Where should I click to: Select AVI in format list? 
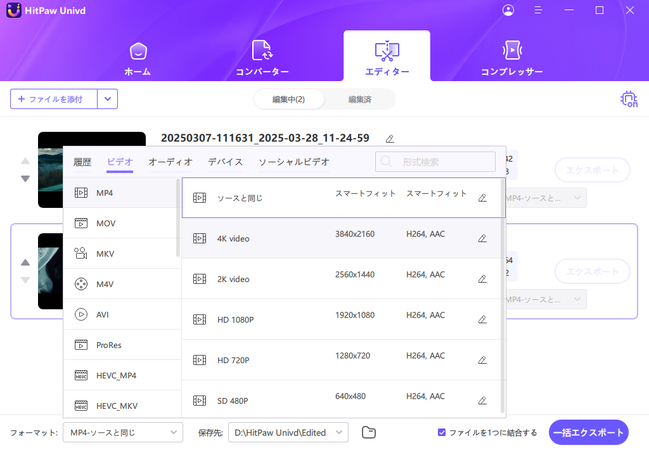click(120, 315)
